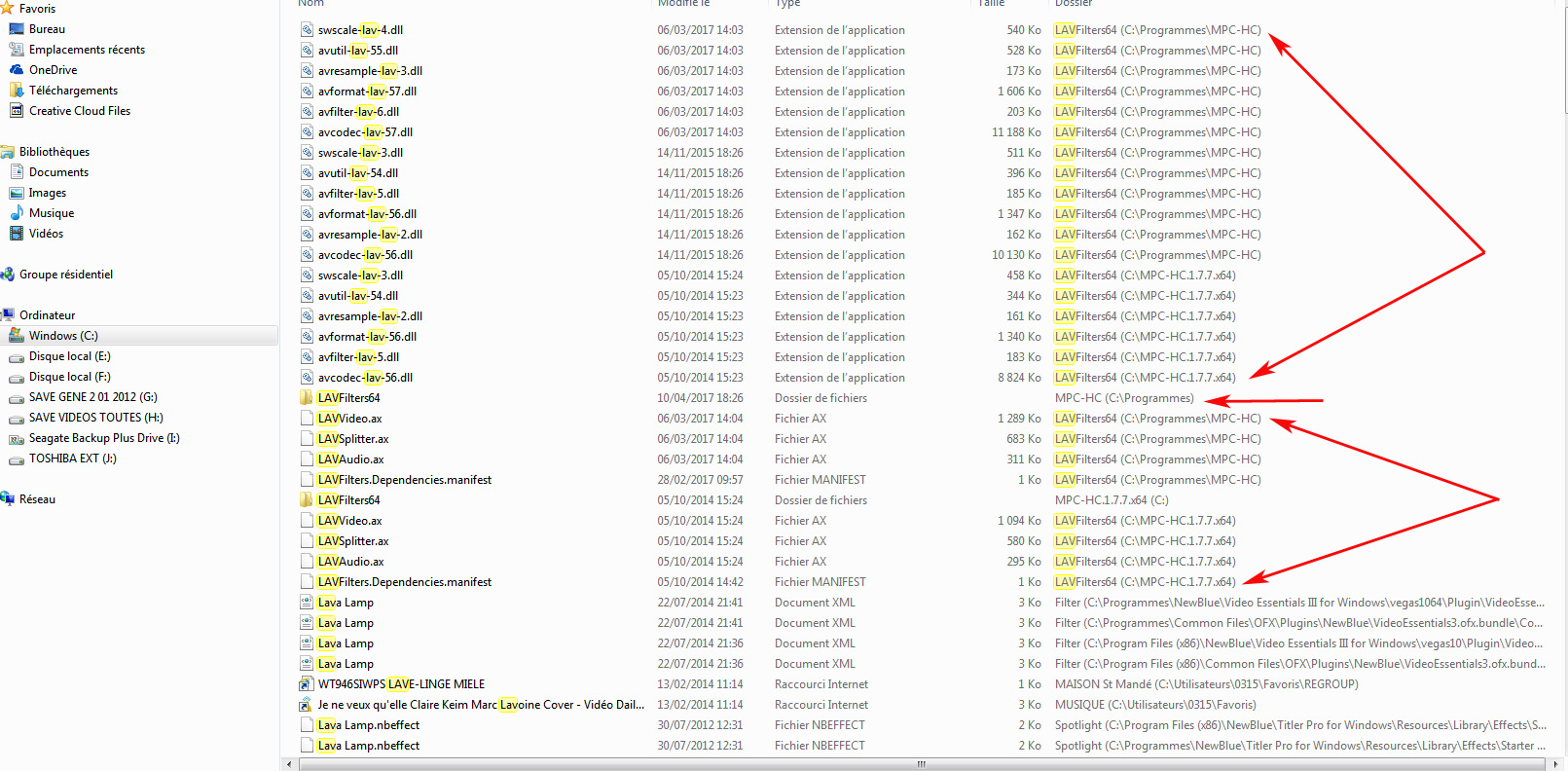This screenshot has width=1568, height=771.
Task: Click the icon of WT946SIWPS LAVE-LINGE MIELE shortcut
Action: click(x=308, y=684)
